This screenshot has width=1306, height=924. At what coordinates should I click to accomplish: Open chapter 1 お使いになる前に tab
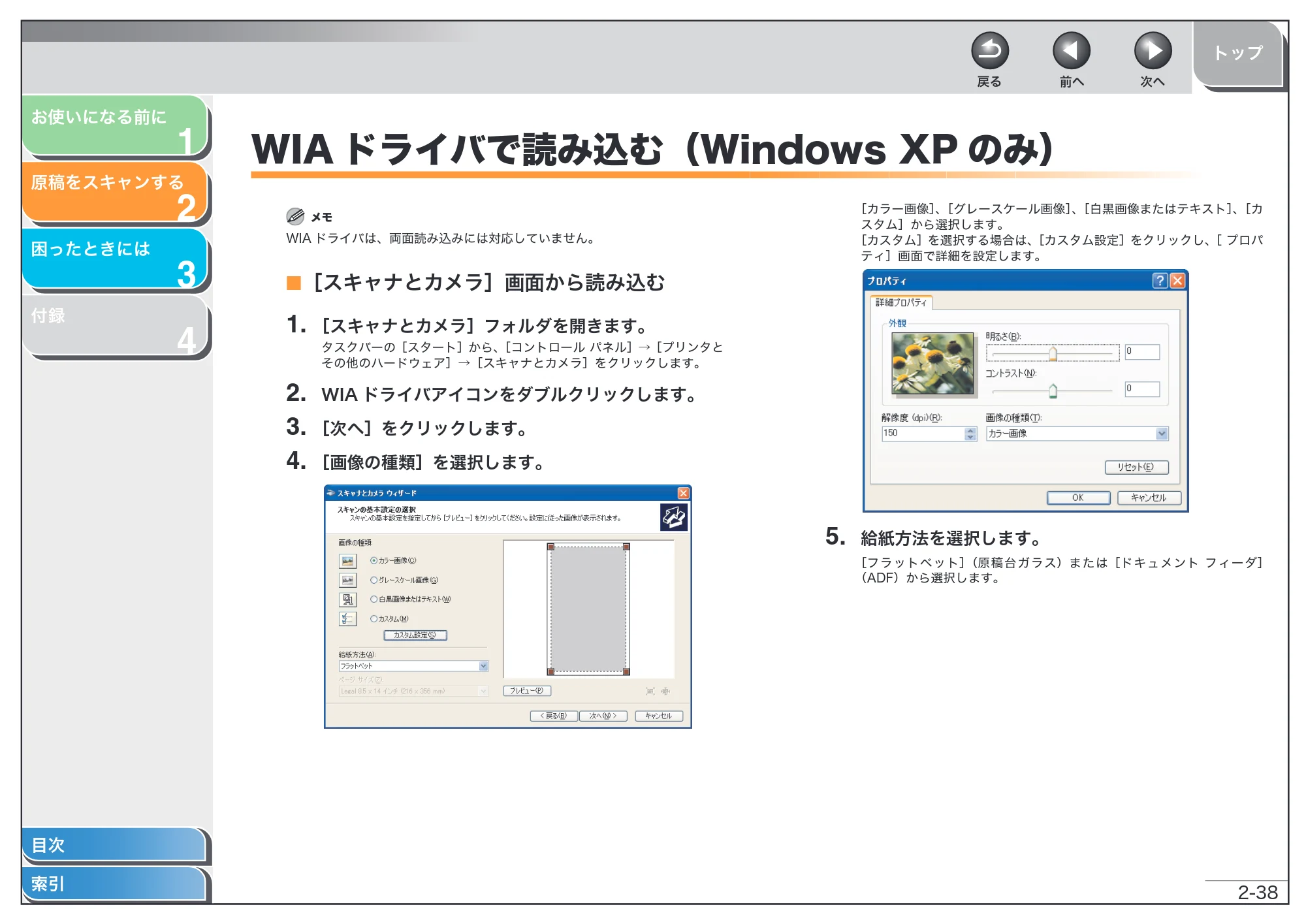point(115,125)
